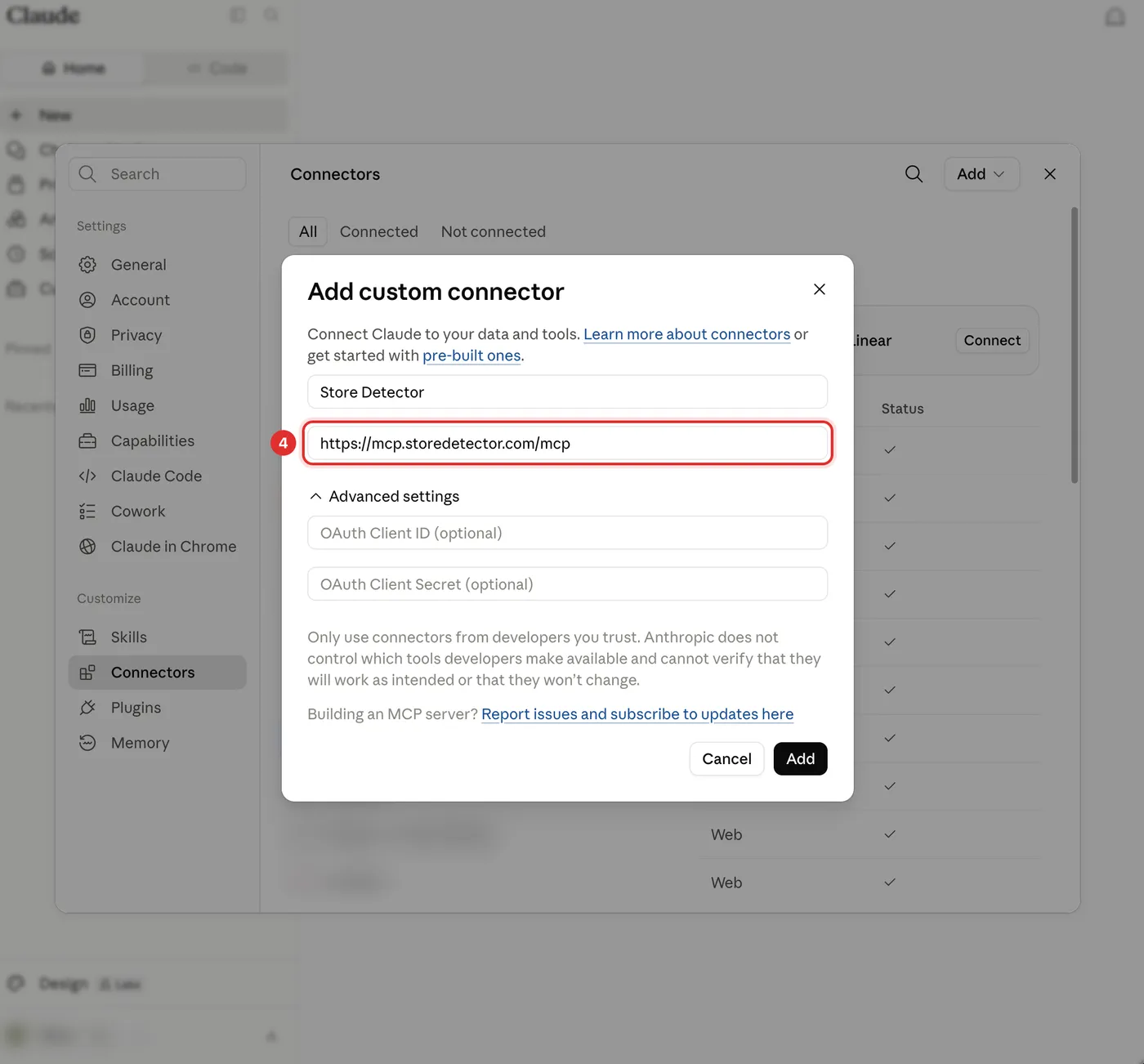Click the OAuth Client ID field
Viewport: 1144px width, 1064px height.
pos(567,533)
